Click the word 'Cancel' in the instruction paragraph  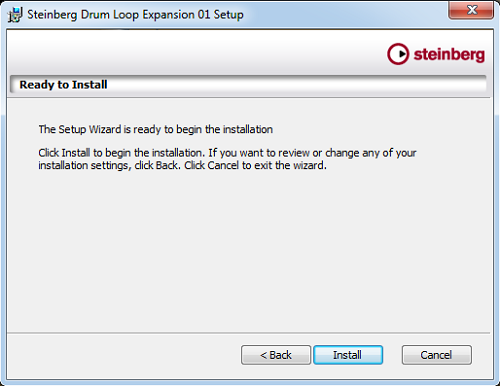pos(223,165)
